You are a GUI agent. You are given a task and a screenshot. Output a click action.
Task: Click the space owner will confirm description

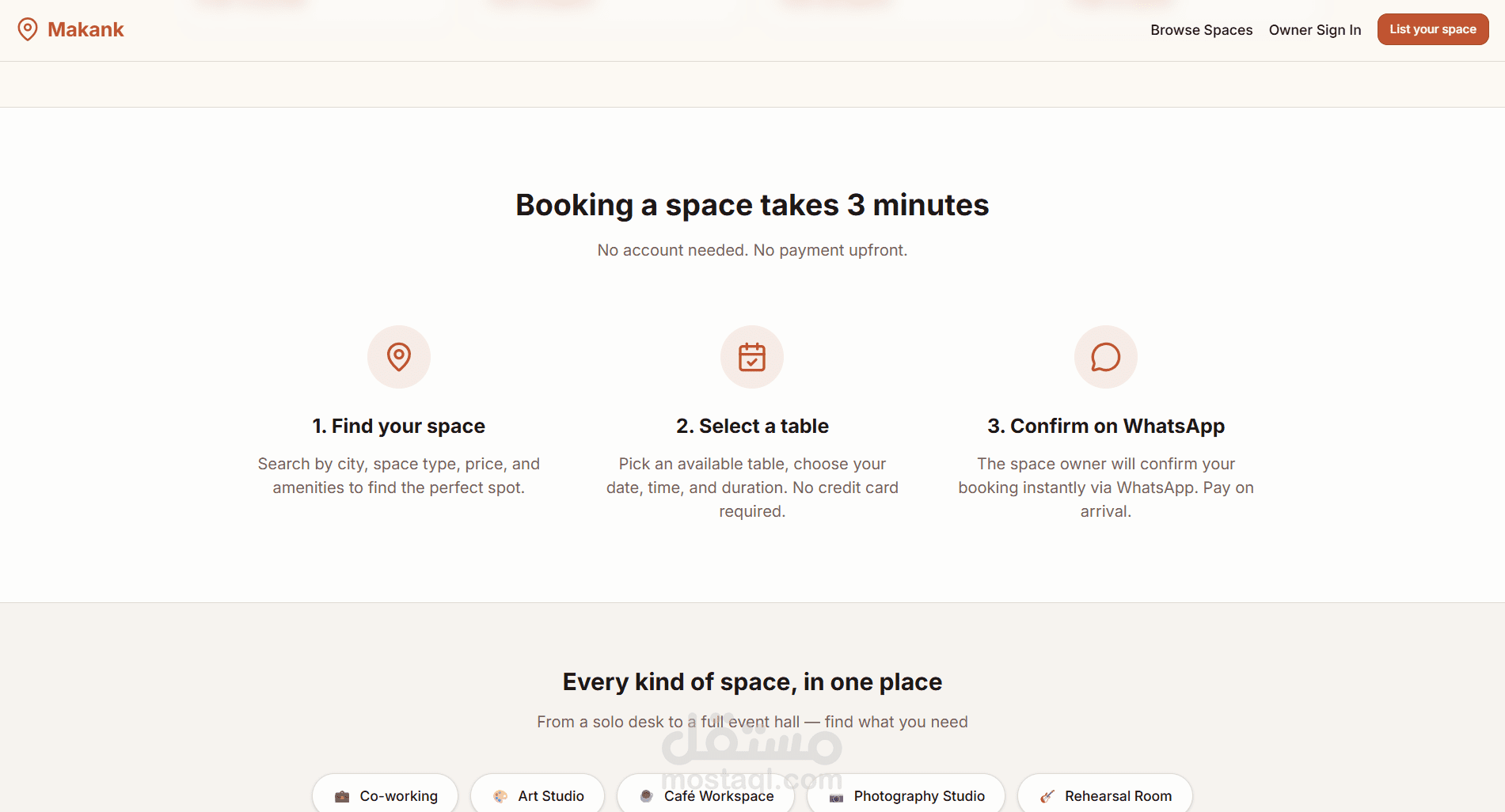point(1106,488)
